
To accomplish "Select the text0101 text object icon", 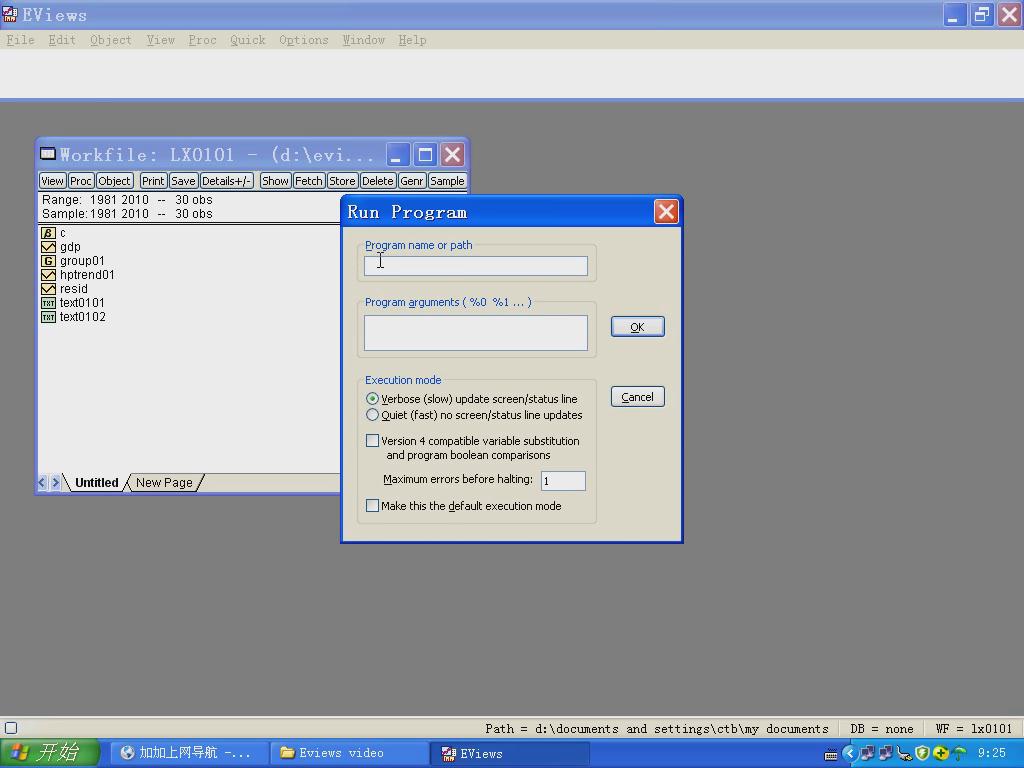I will point(48,303).
